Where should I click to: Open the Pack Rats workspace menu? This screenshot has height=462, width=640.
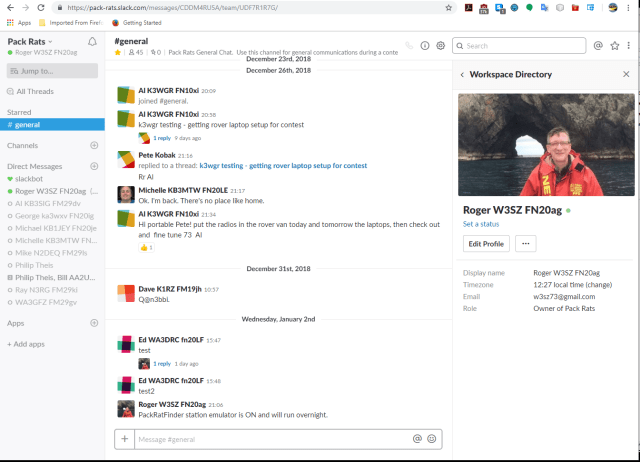[x=30, y=42]
